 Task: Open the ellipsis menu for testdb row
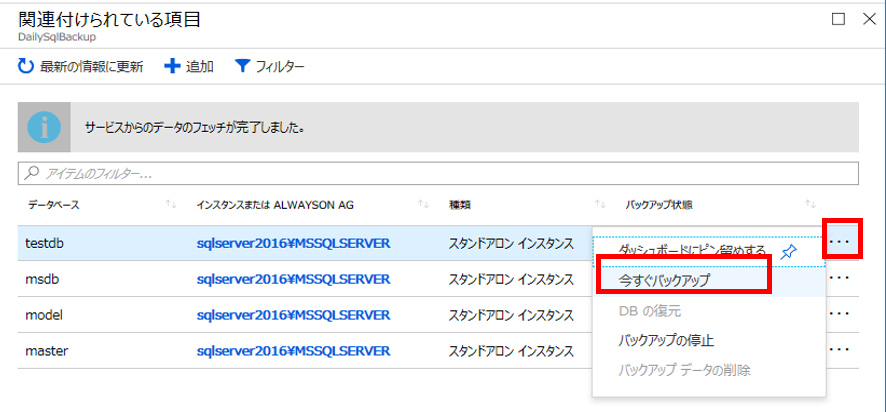(840, 242)
